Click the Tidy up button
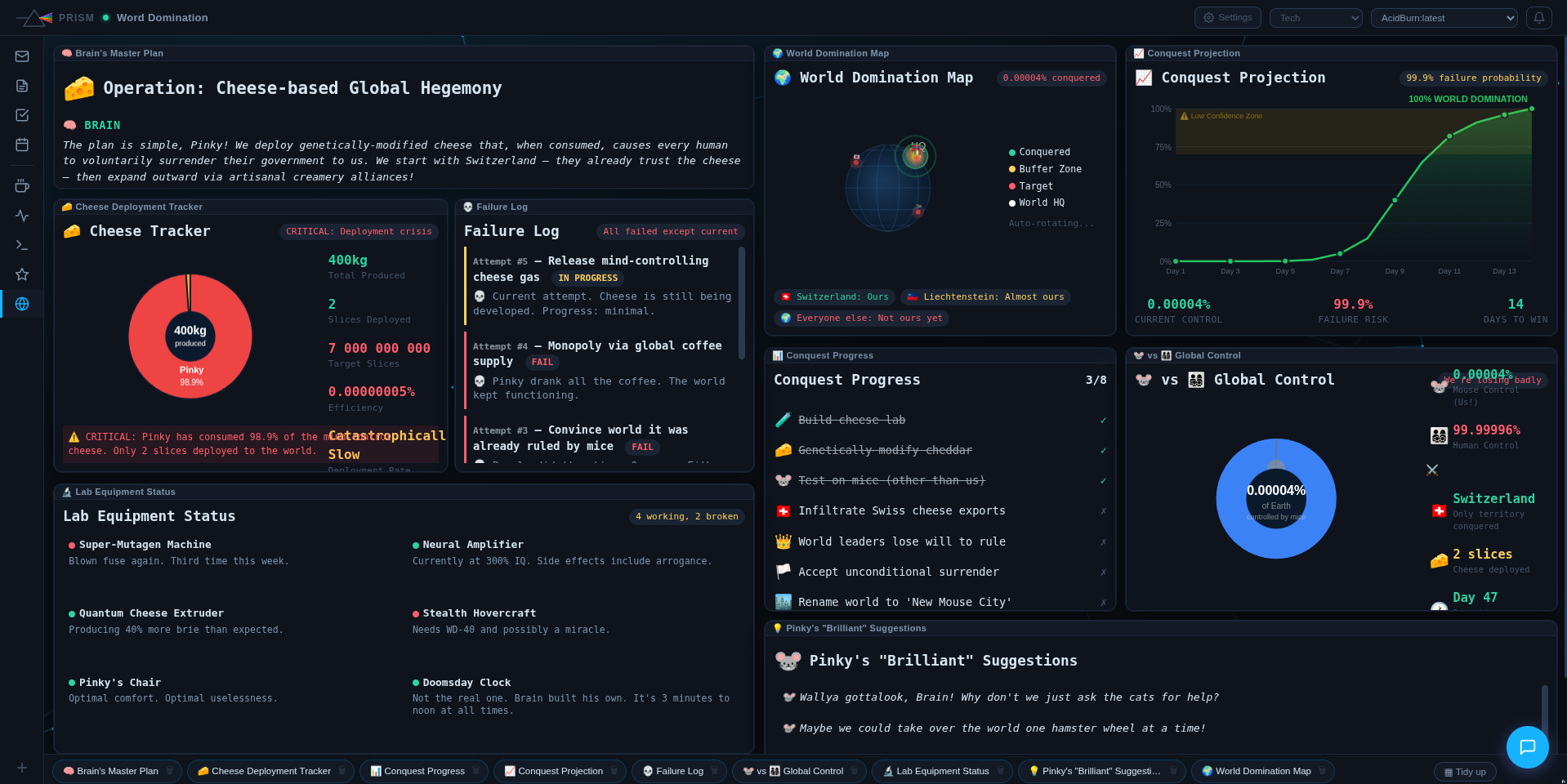This screenshot has height=784, width=1567. pyautogui.click(x=1465, y=772)
